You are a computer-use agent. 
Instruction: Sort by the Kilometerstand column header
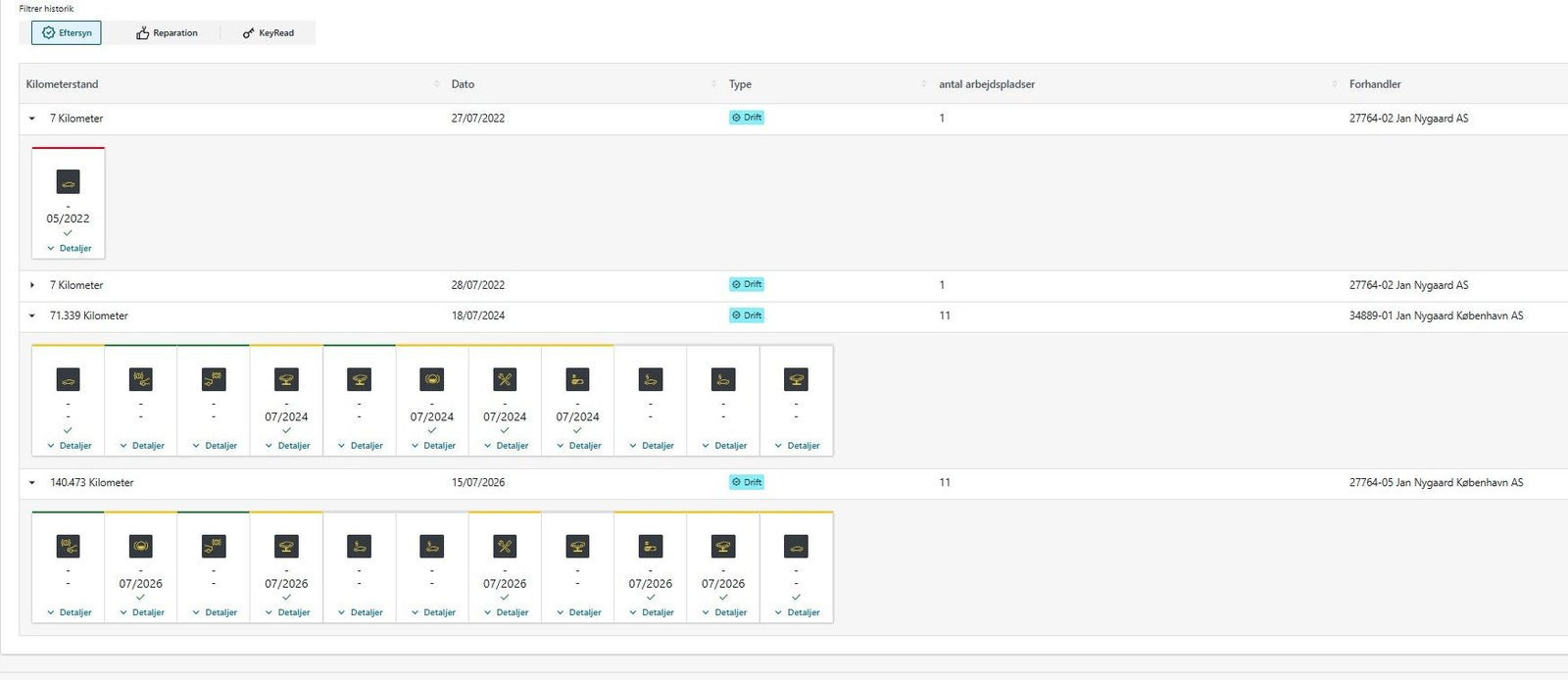(x=62, y=84)
